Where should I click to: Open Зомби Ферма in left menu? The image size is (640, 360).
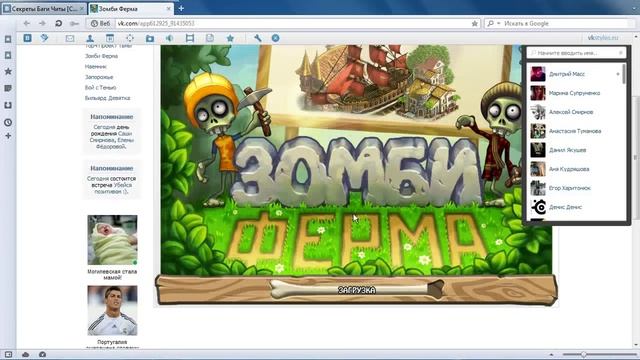tap(101, 56)
